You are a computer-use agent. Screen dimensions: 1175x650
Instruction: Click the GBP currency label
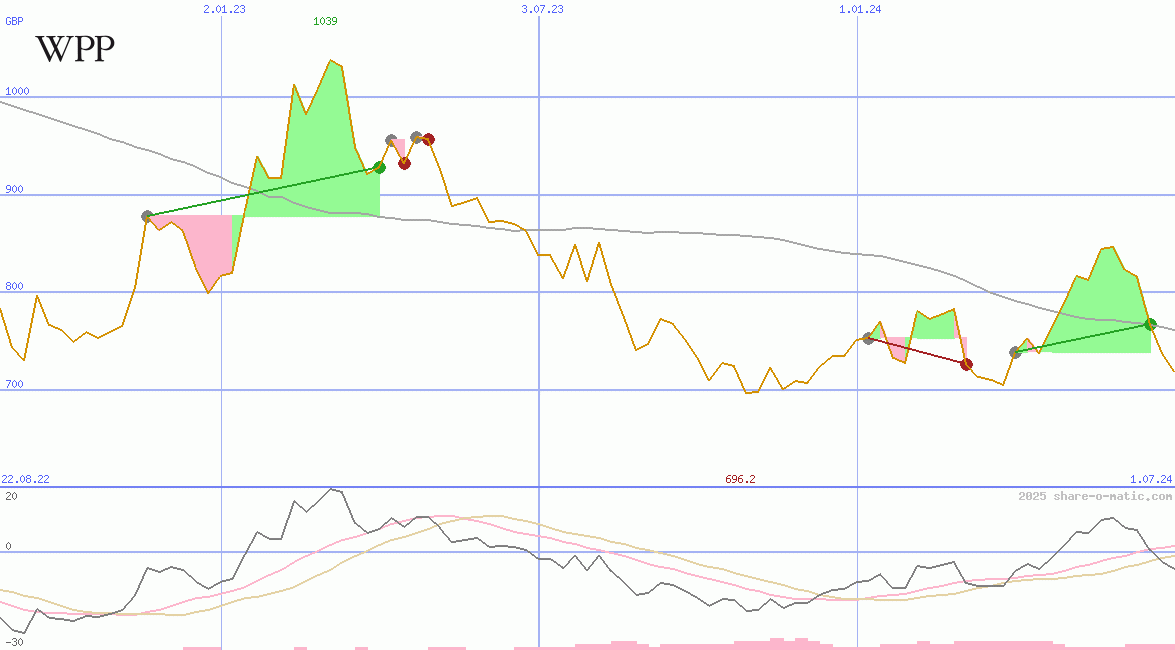pos(13,21)
